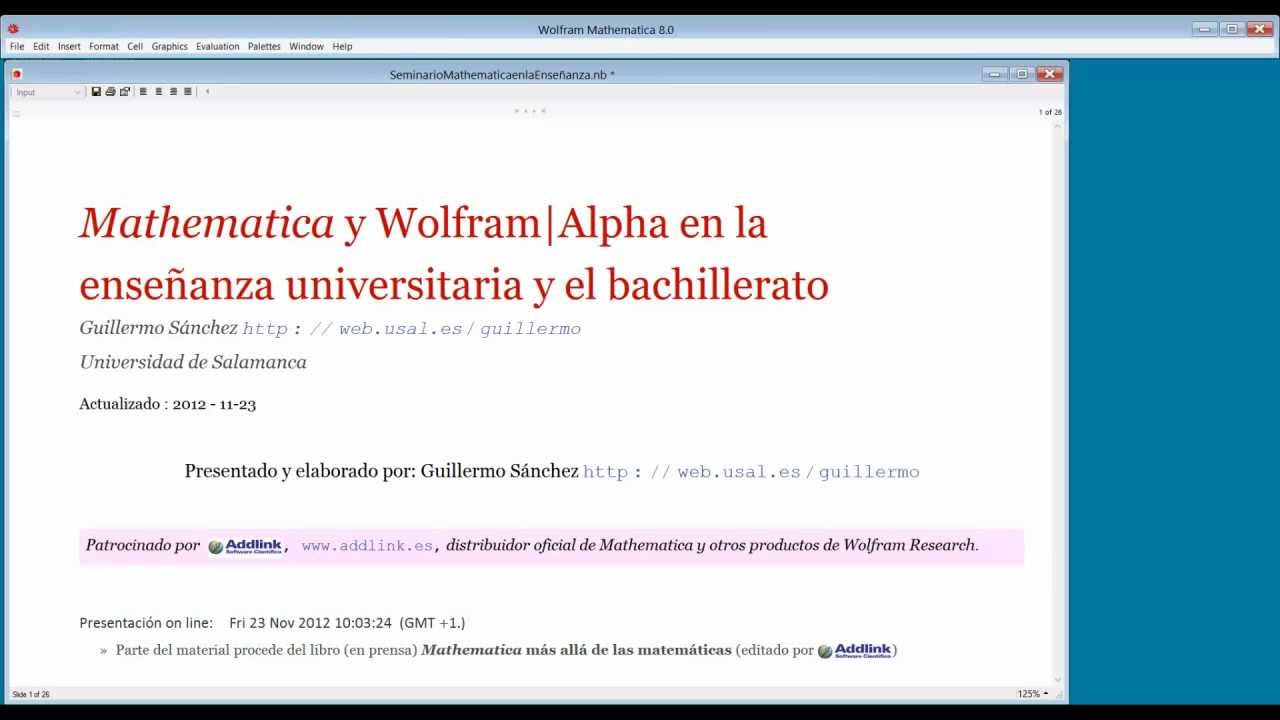Close the notebook window
1280x720 pixels.
click(x=1049, y=74)
